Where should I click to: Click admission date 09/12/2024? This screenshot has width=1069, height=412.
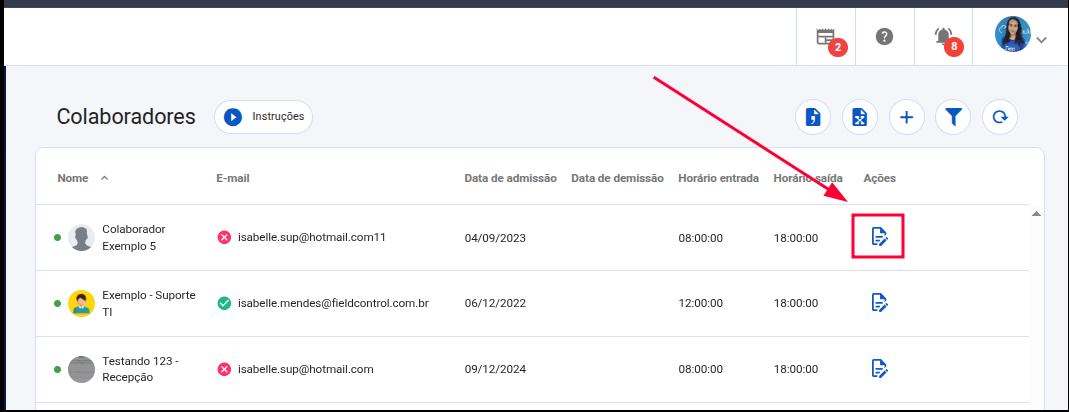click(495, 370)
